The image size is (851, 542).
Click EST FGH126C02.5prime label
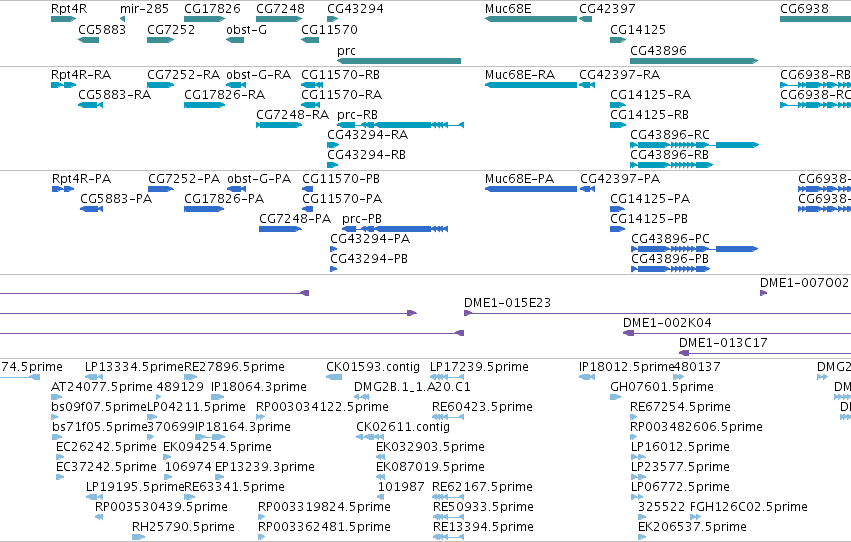tap(748, 507)
